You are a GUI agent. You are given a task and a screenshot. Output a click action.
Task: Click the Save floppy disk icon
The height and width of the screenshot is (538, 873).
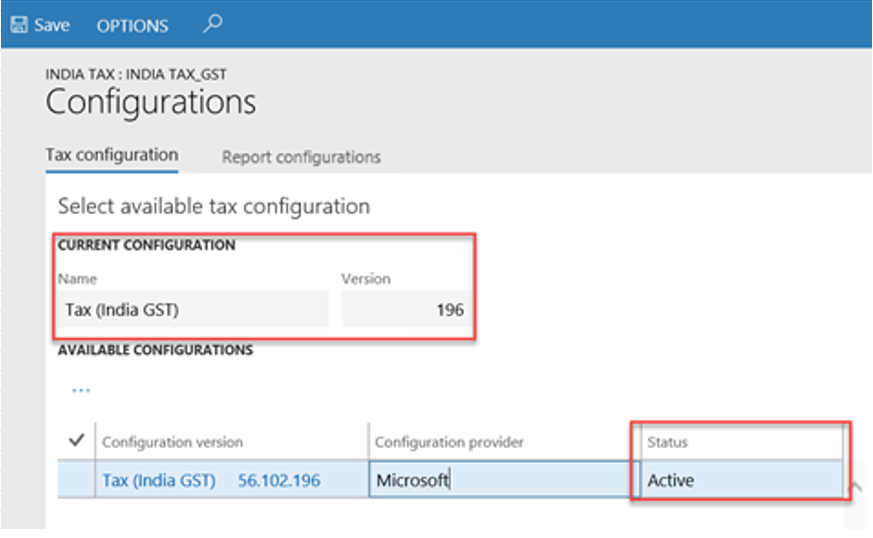point(19,25)
